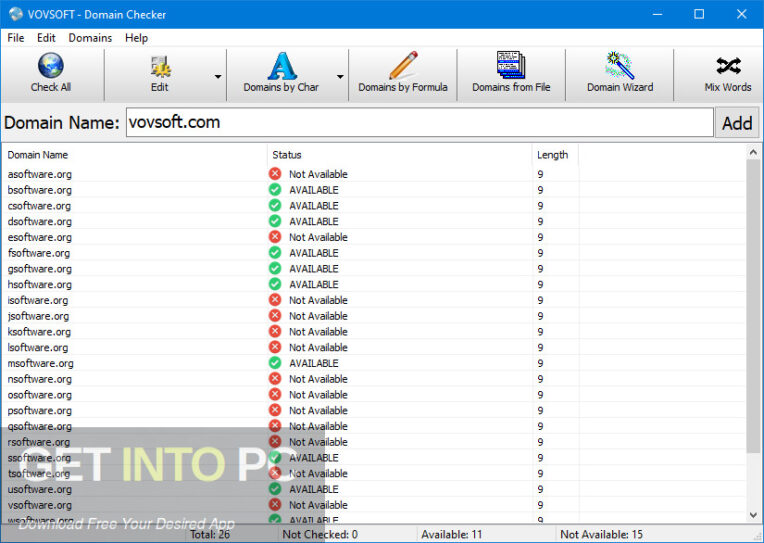The image size is (764, 543).
Task: Select the vsoftware.org domain name
Action: pyautogui.click(x=39, y=505)
